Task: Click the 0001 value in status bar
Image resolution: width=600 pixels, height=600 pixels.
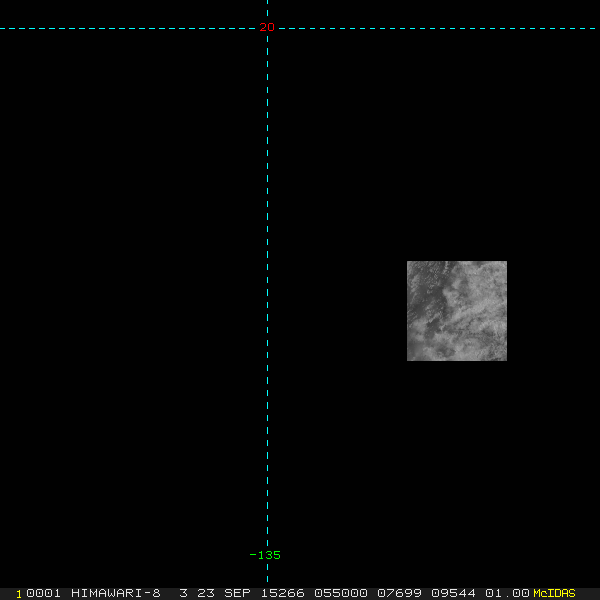Action: [43, 593]
